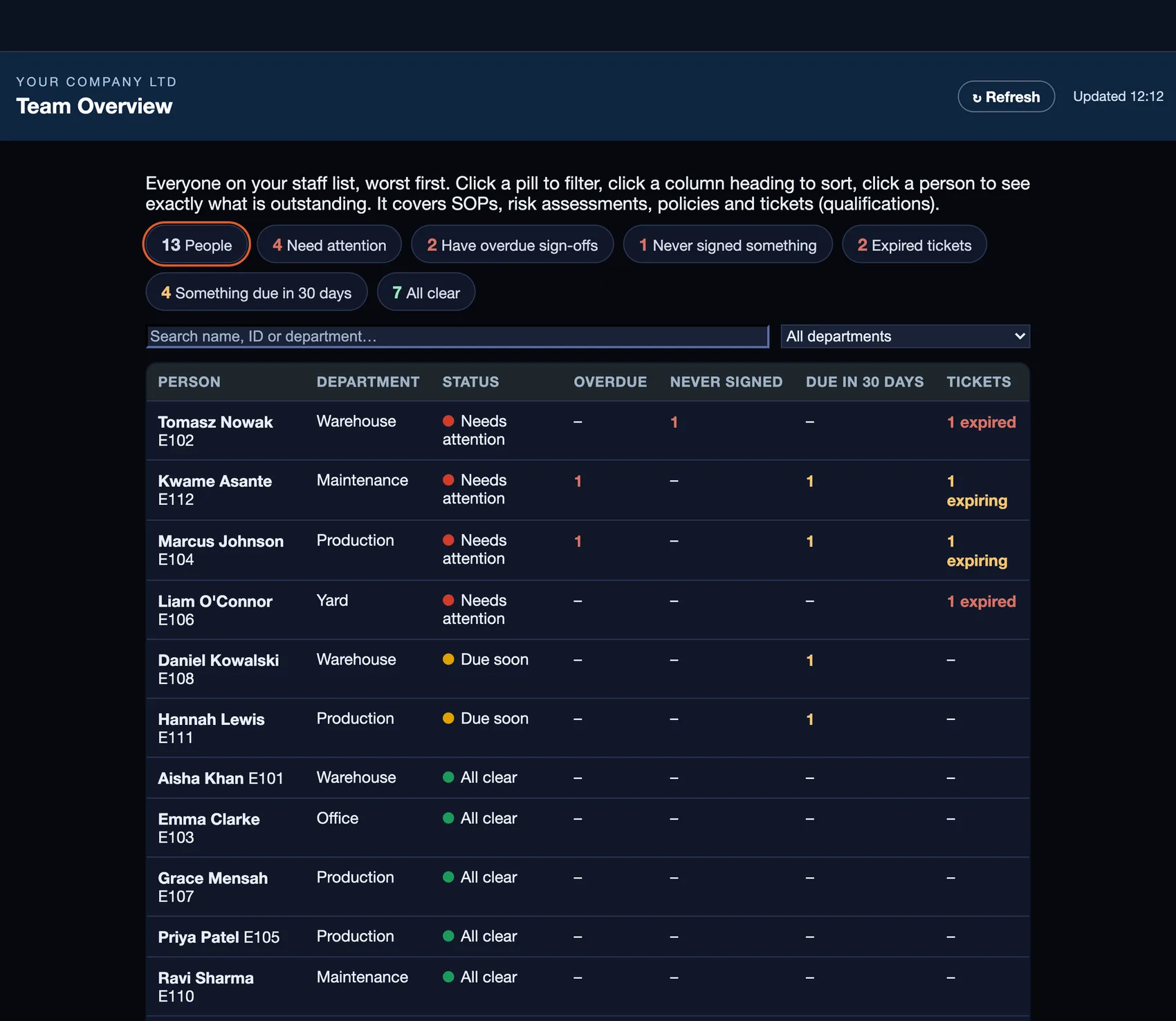
Task: Click Marcus Johnson's red status dot
Action: pyautogui.click(x=448, y=540)
